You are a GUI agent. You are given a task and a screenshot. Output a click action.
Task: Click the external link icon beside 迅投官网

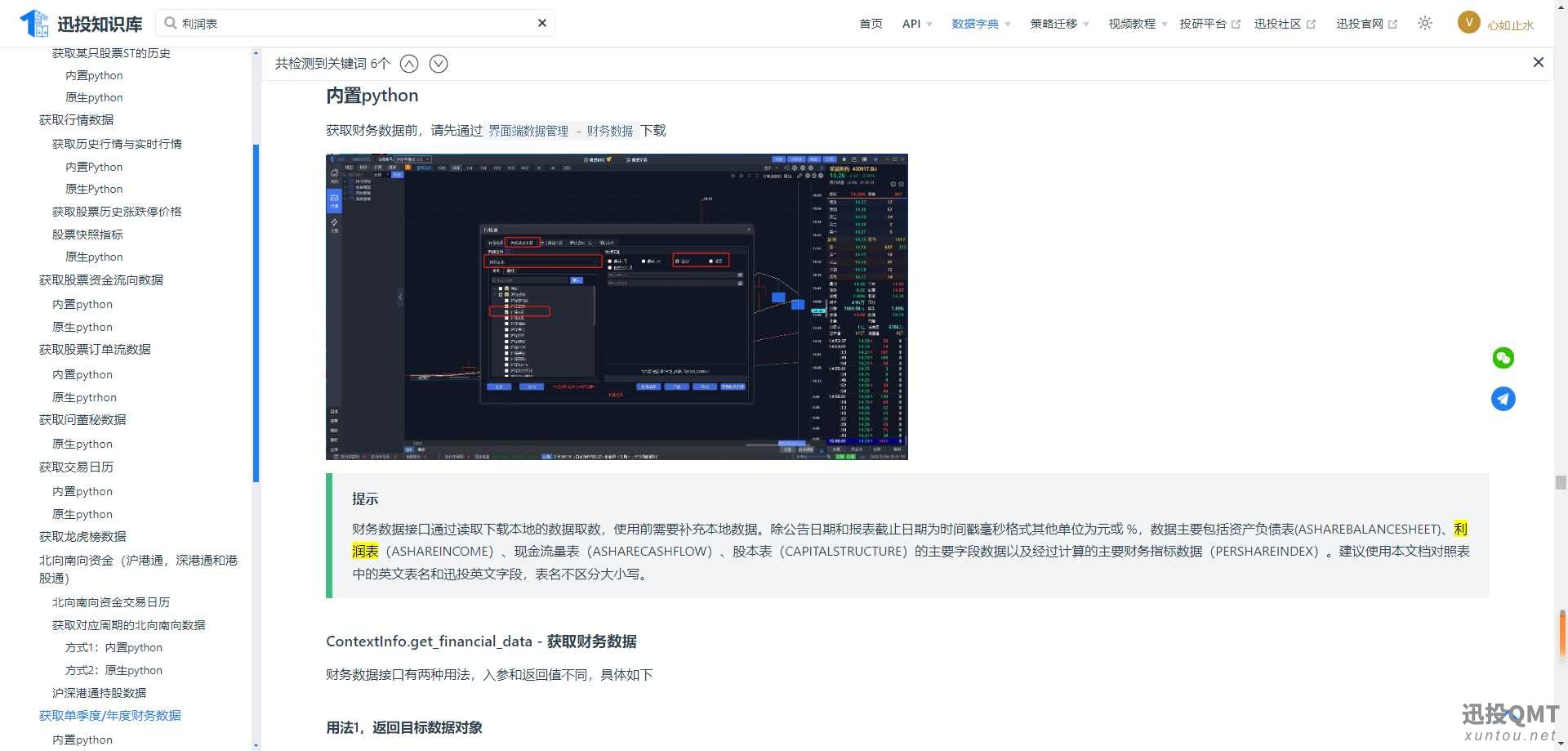click(x=1392, y=24)
